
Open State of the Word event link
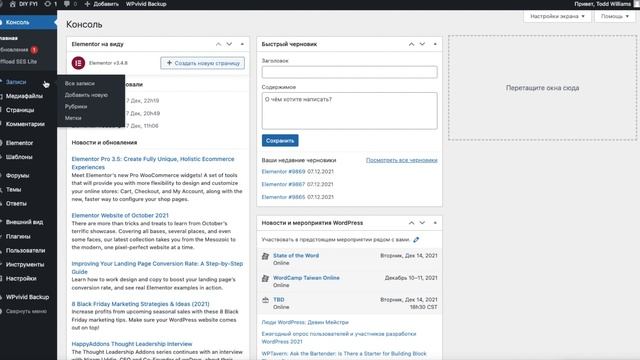point(296,256)
